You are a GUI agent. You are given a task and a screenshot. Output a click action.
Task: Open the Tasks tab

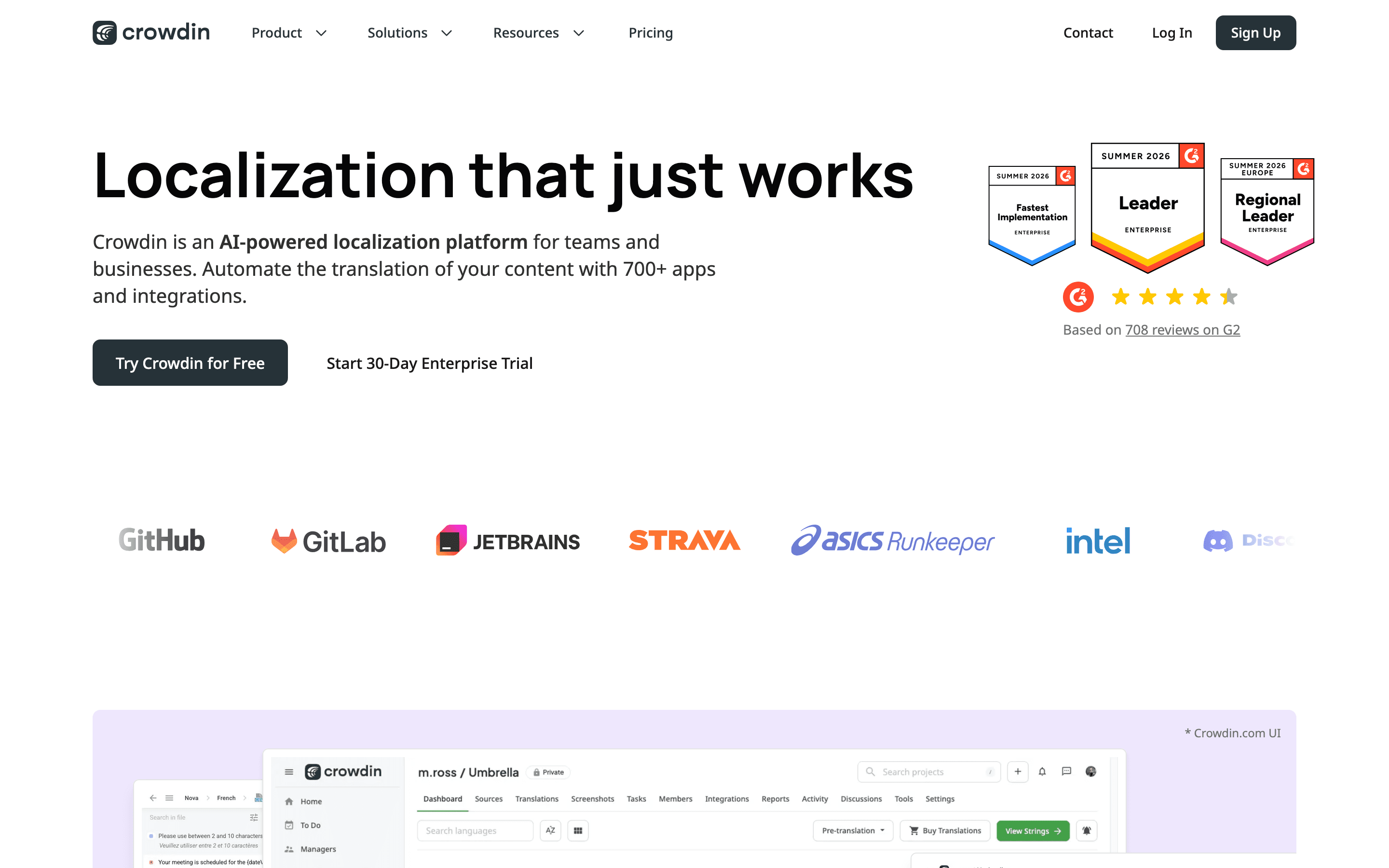[636, 799]
